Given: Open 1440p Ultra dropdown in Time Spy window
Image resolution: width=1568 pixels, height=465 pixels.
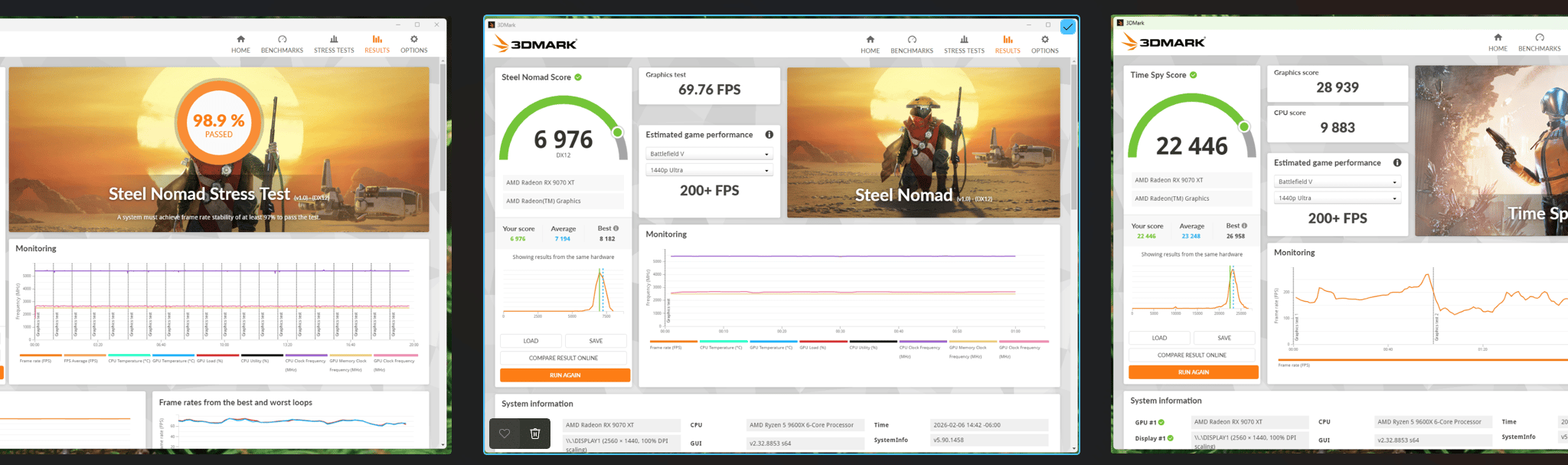Looking at the screenshot, I should tap(1338, 198).
